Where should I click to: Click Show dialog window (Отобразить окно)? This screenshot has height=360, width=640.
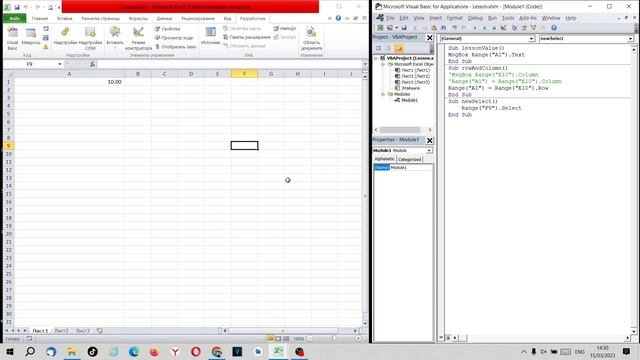click(x=176, y=47)
